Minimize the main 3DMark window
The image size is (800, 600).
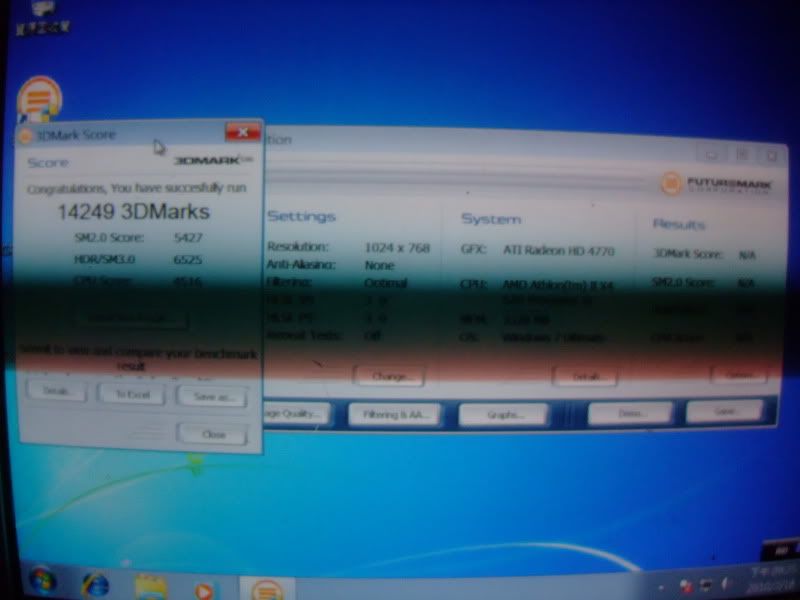click(x=713, y=155)
